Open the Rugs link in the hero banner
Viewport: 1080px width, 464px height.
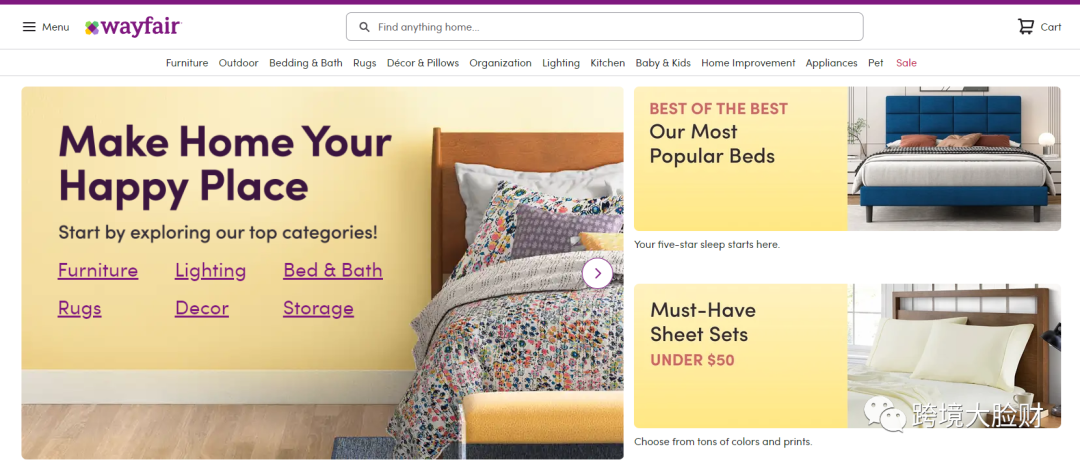coord(79,308)
